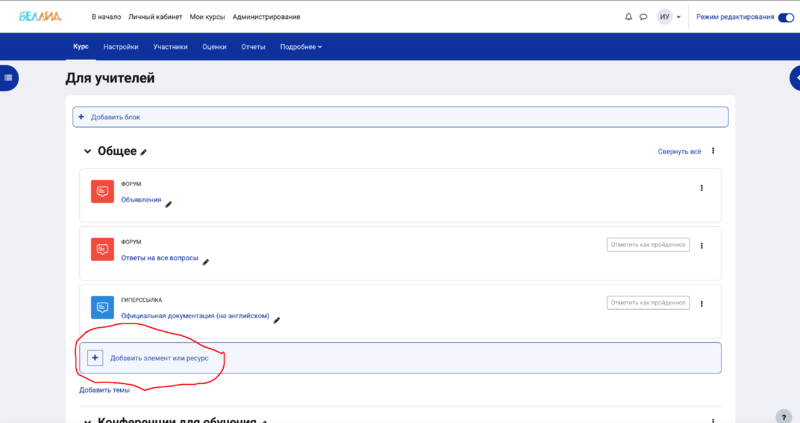The image size is (800, 423).
Task: Click the blue Гиперссылка activity icon
Action: tap(102, 306)
